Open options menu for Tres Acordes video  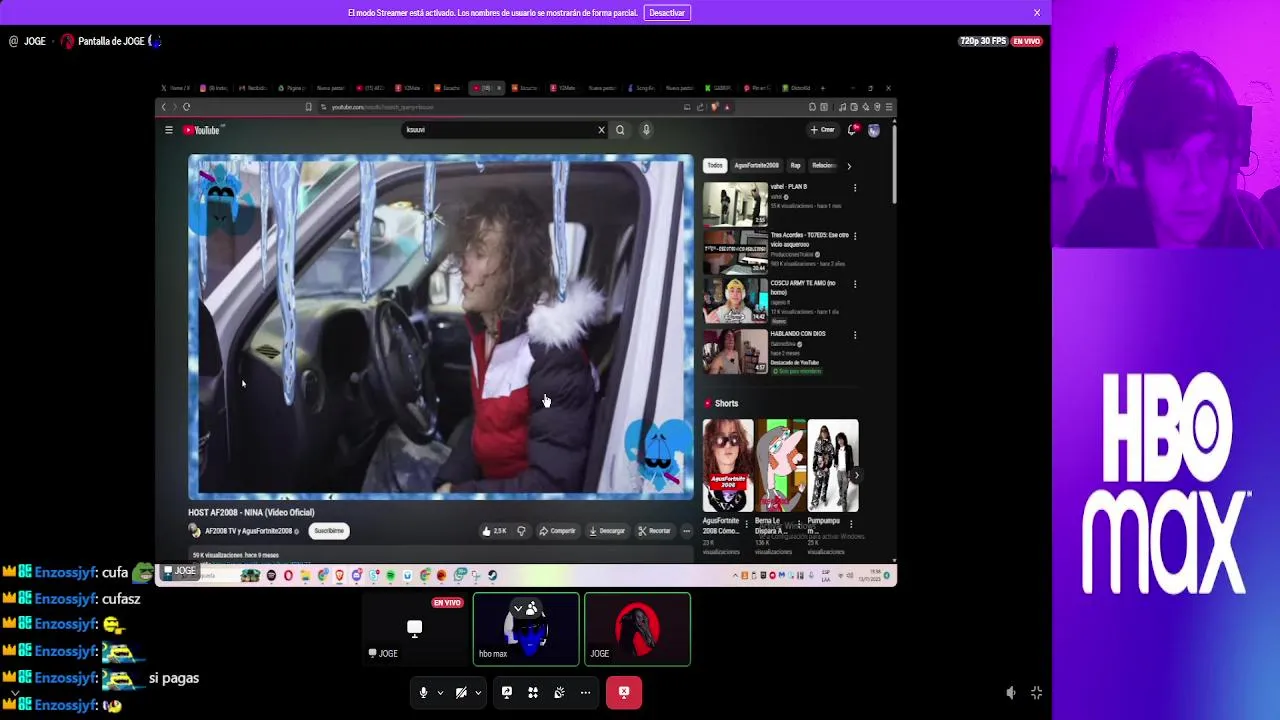[855, 236]
